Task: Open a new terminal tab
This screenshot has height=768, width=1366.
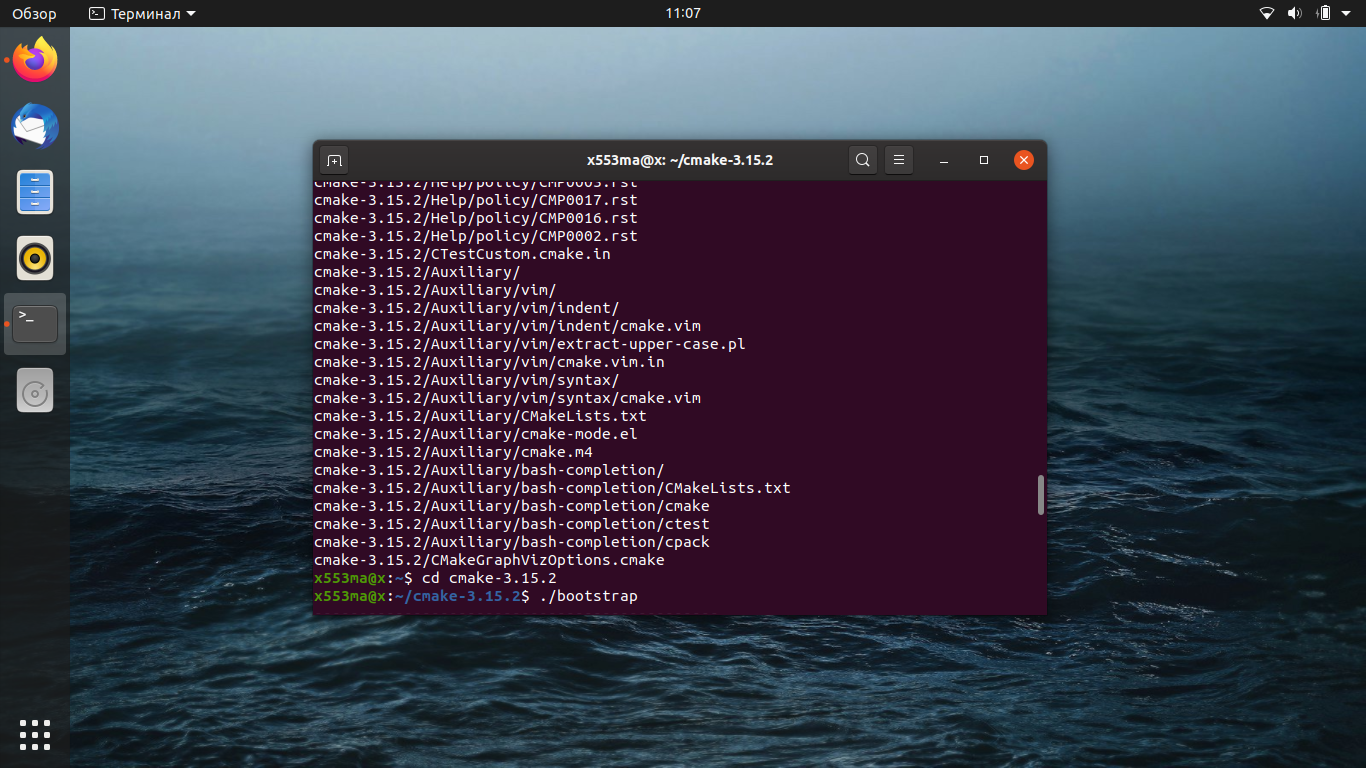Action: (x=334, y=160)
